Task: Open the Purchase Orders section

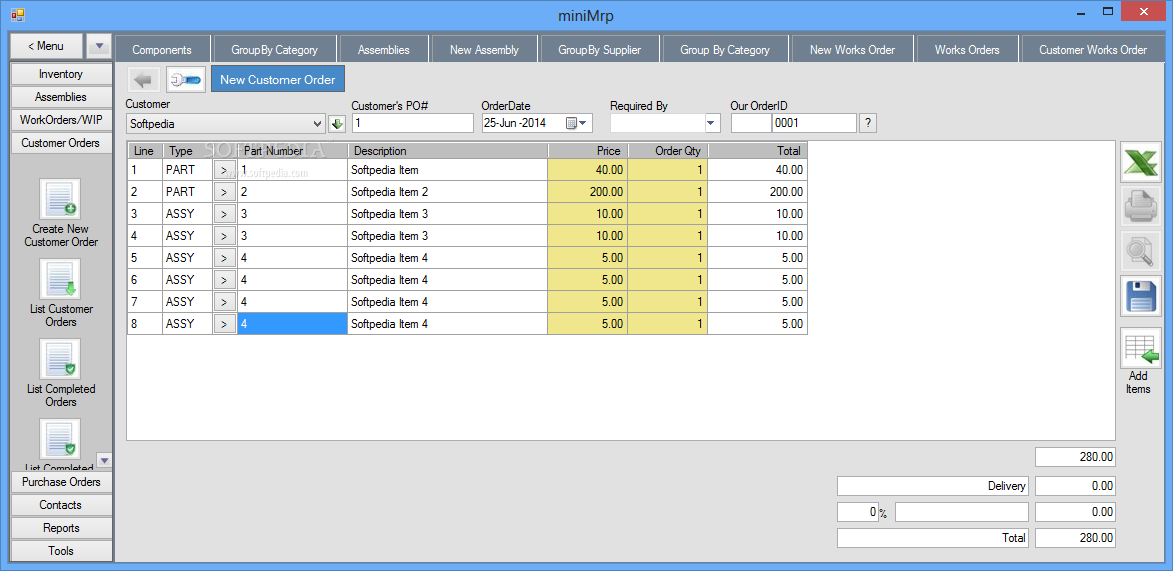Action: 61,482
